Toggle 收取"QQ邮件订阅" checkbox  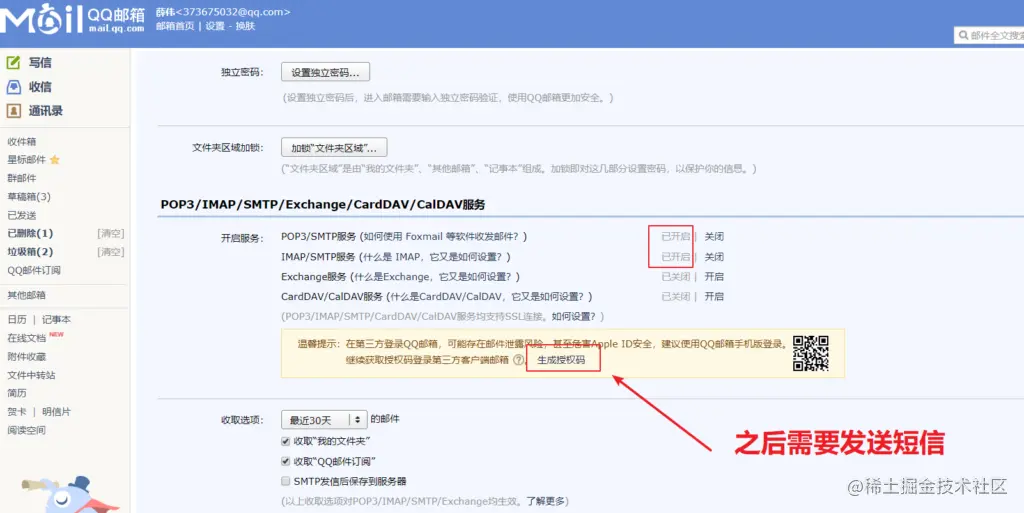285,461
